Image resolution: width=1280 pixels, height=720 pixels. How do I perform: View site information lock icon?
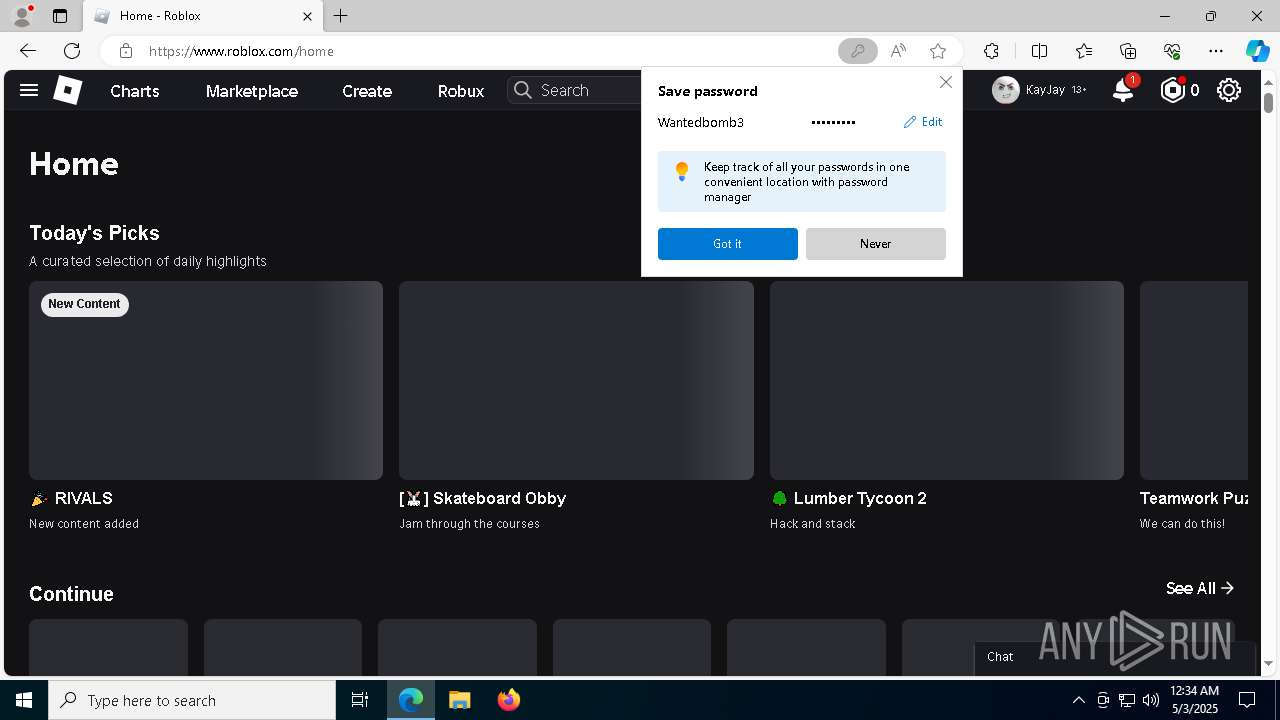coord(125,51)
